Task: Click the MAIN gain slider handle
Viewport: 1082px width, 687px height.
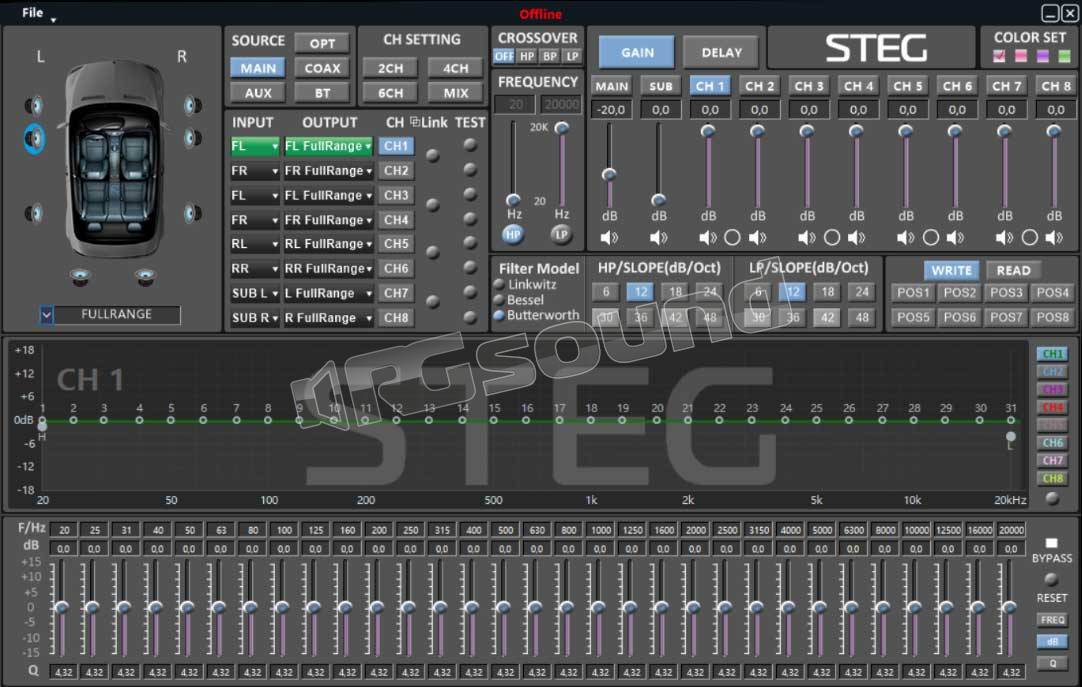Action: [x=609, y=175]
